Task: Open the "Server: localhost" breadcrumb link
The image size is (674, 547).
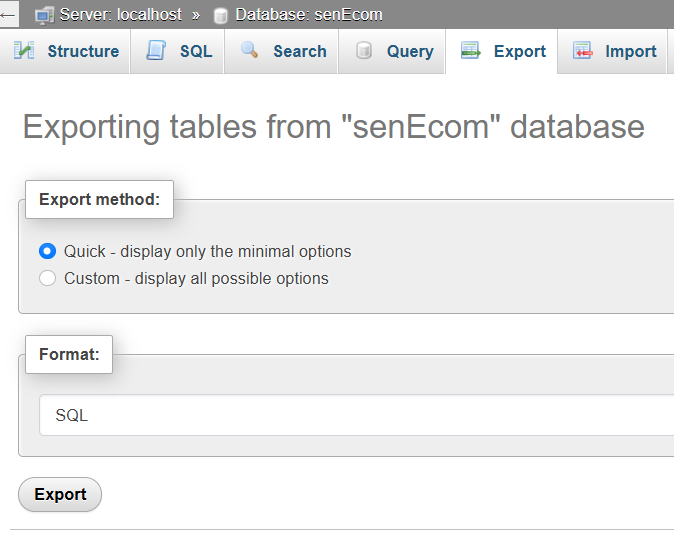Action: pos(121,15)
